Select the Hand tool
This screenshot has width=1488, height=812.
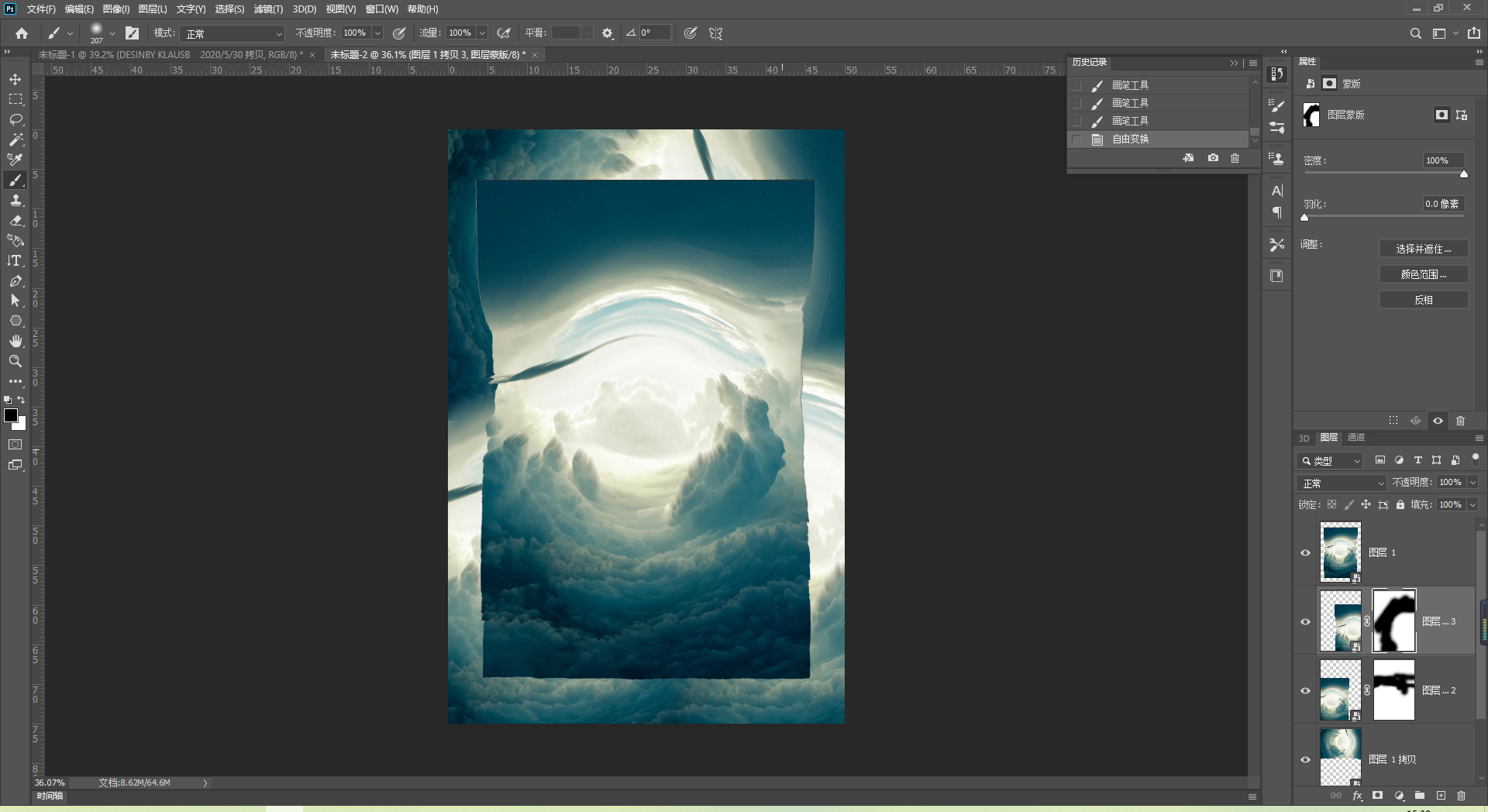click(x=15, y=341)
